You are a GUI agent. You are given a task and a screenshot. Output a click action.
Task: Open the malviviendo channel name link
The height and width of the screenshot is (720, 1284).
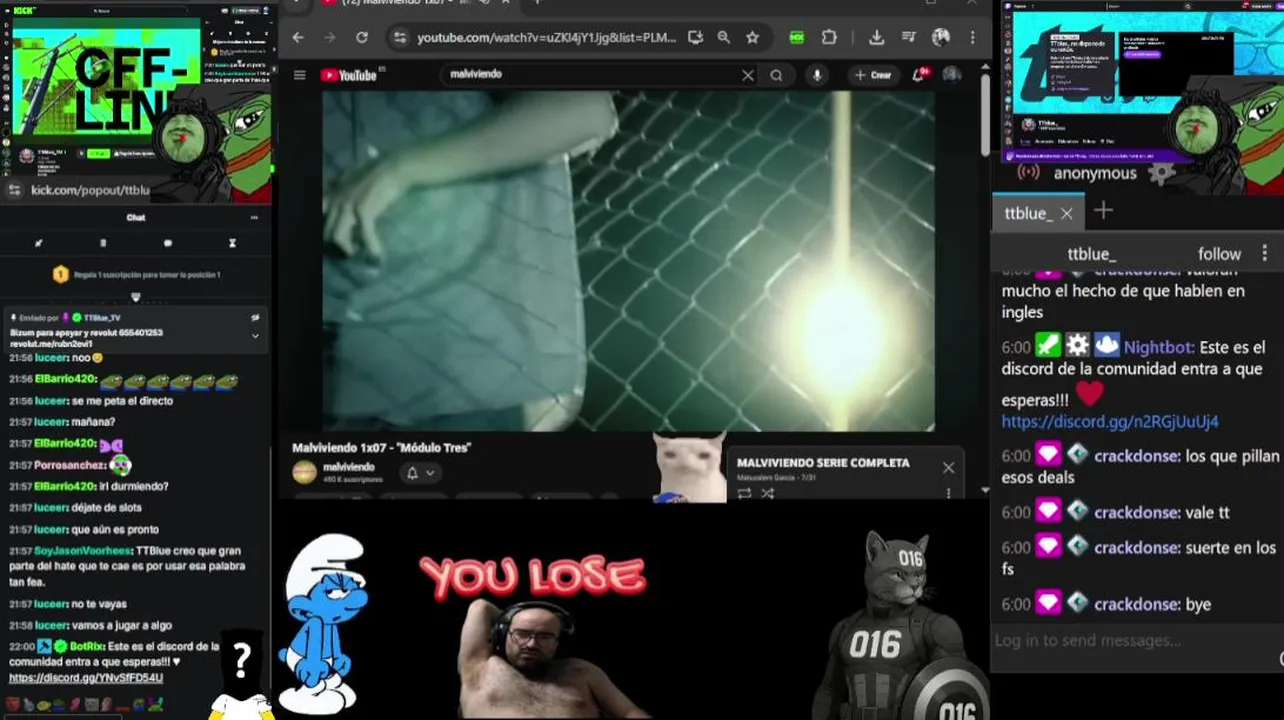pyautogui.click(x=349, y=467)
